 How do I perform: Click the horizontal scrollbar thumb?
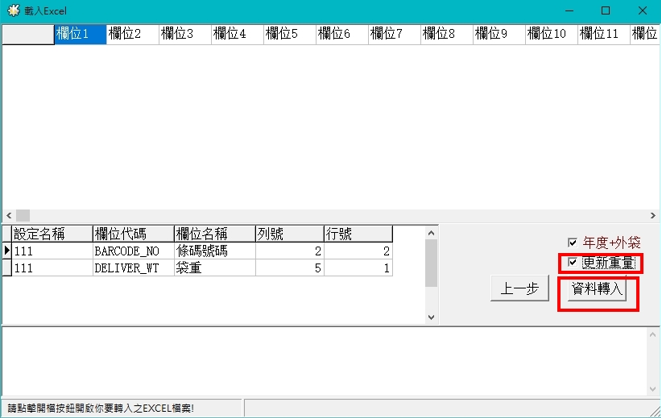22,215
